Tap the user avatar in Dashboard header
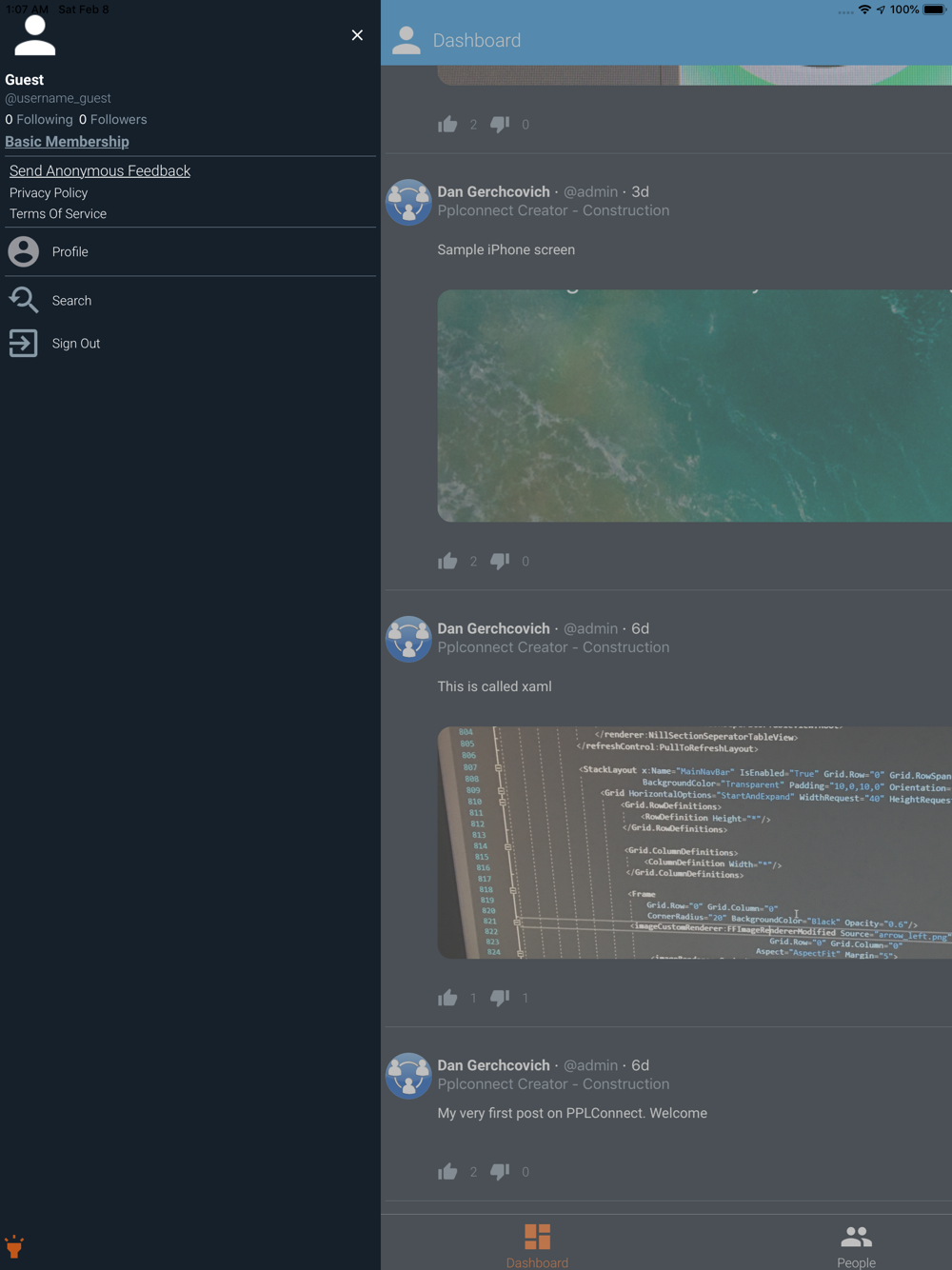952x1270 pixels. click(407, 40)
